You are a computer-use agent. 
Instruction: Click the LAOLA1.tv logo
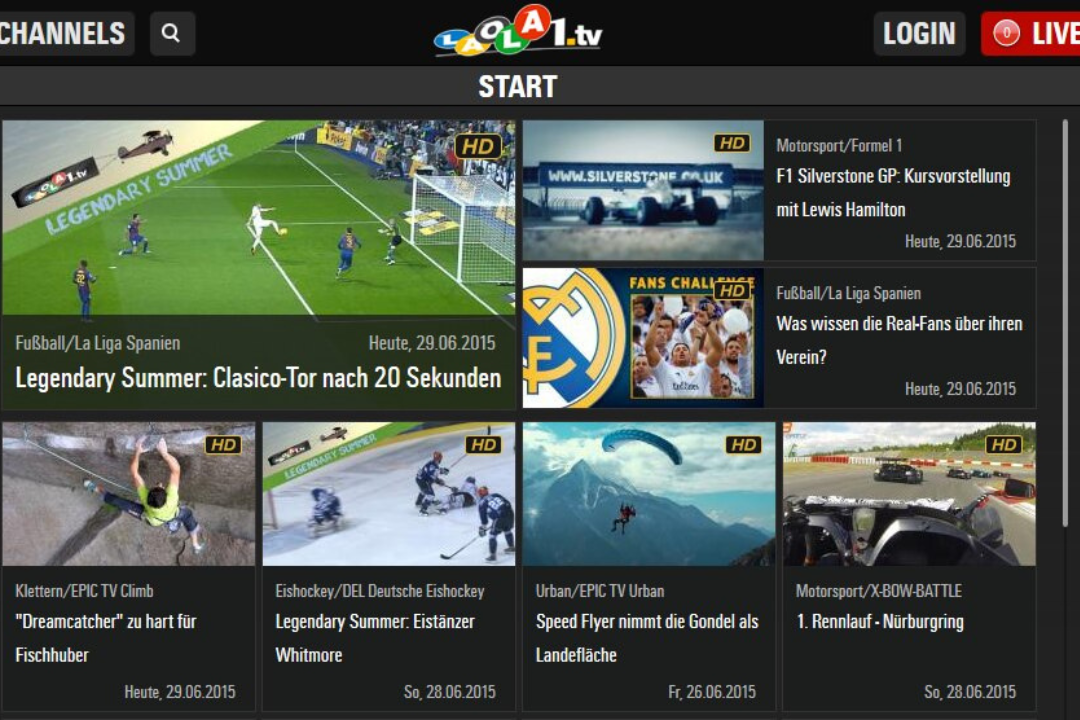tap(517, 33)
